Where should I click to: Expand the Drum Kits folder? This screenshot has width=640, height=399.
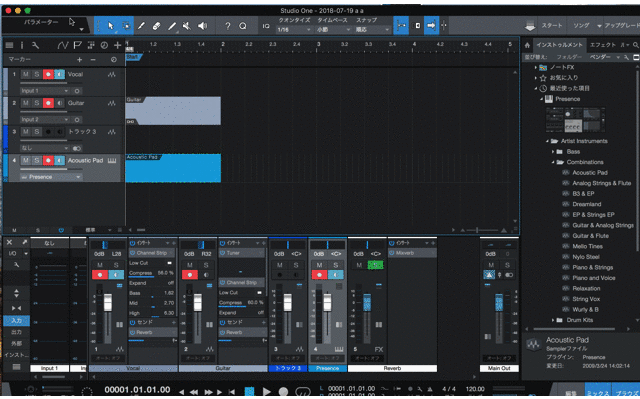(x=553, y=320)
